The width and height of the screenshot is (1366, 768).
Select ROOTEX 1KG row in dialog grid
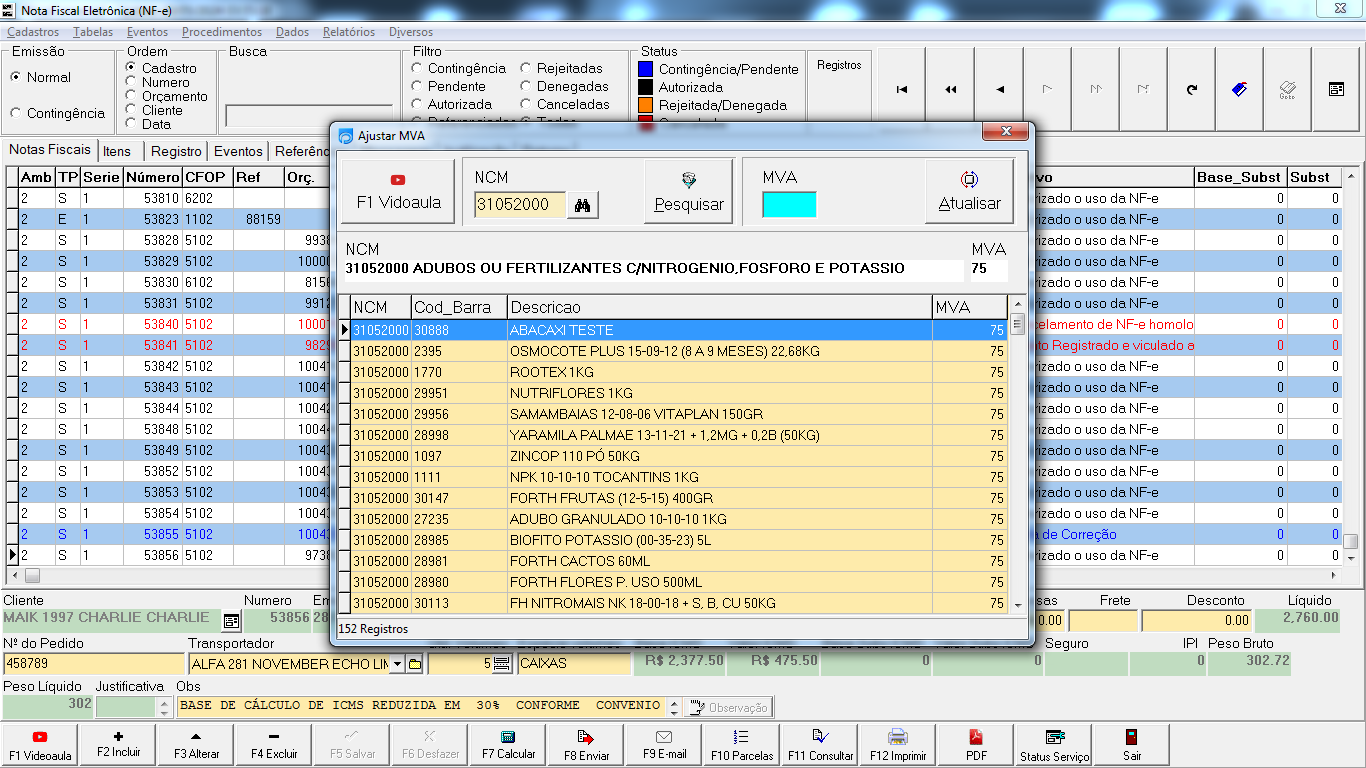coord(678,372)
